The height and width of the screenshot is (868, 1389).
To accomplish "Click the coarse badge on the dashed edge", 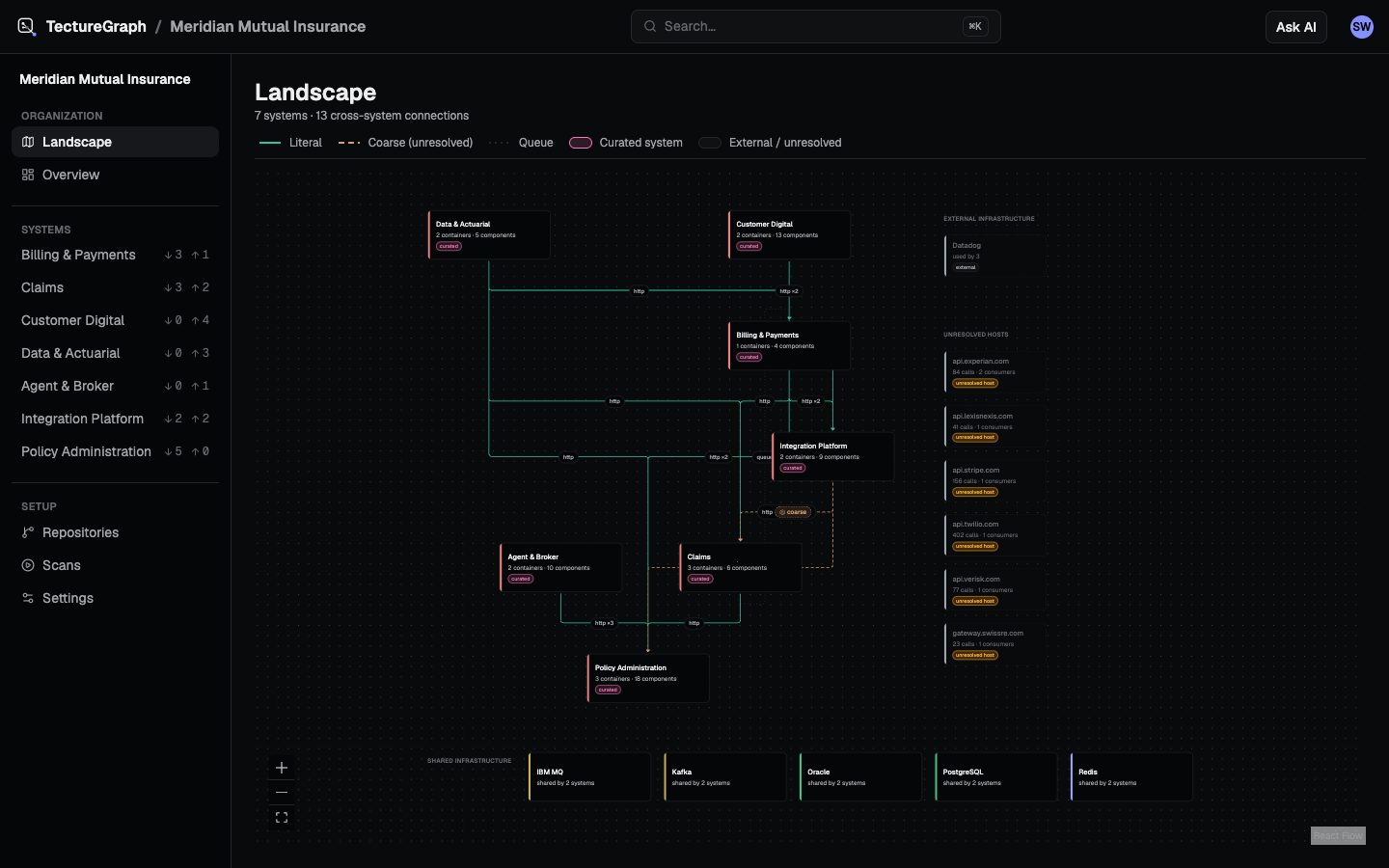I will (x=793, y=512).
